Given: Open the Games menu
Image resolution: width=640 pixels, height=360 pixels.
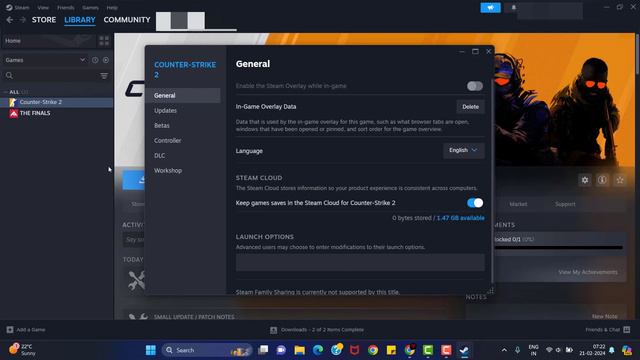Looking at the screenshot, I should click(90, 7).
